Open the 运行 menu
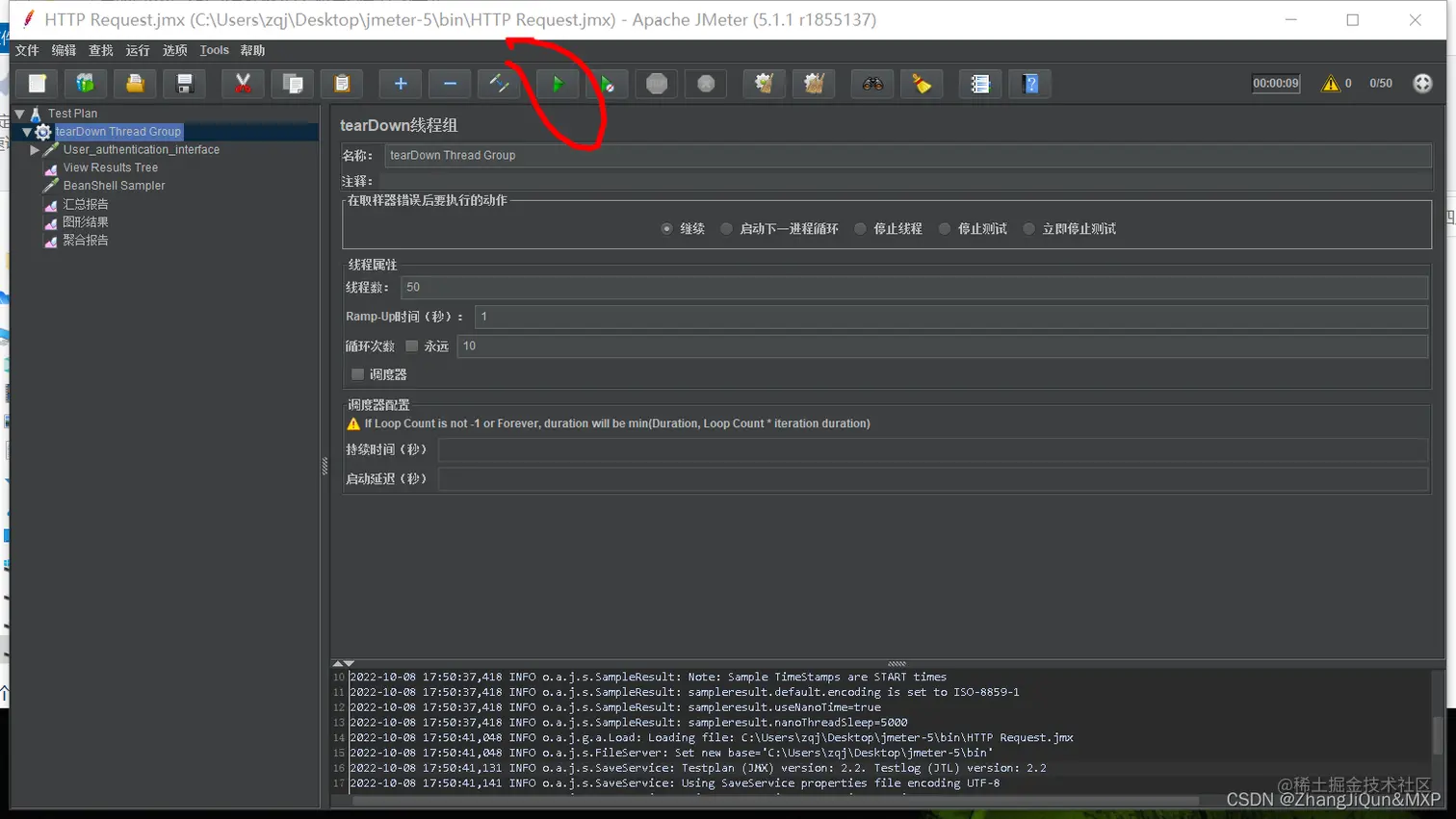The height and width of the screenshot is (819, 1456). coord(138,50)
